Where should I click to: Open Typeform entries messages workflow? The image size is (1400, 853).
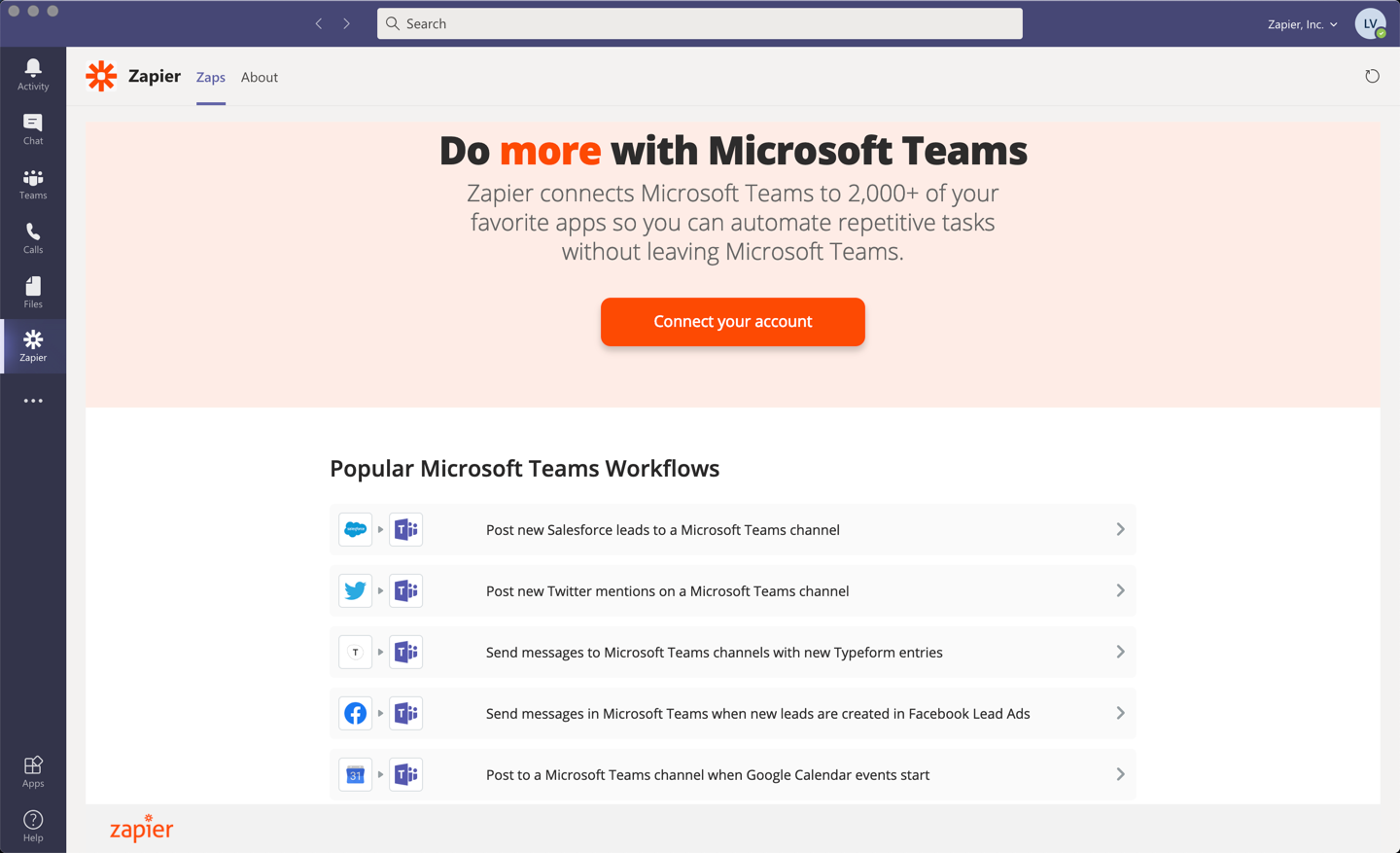733,653
